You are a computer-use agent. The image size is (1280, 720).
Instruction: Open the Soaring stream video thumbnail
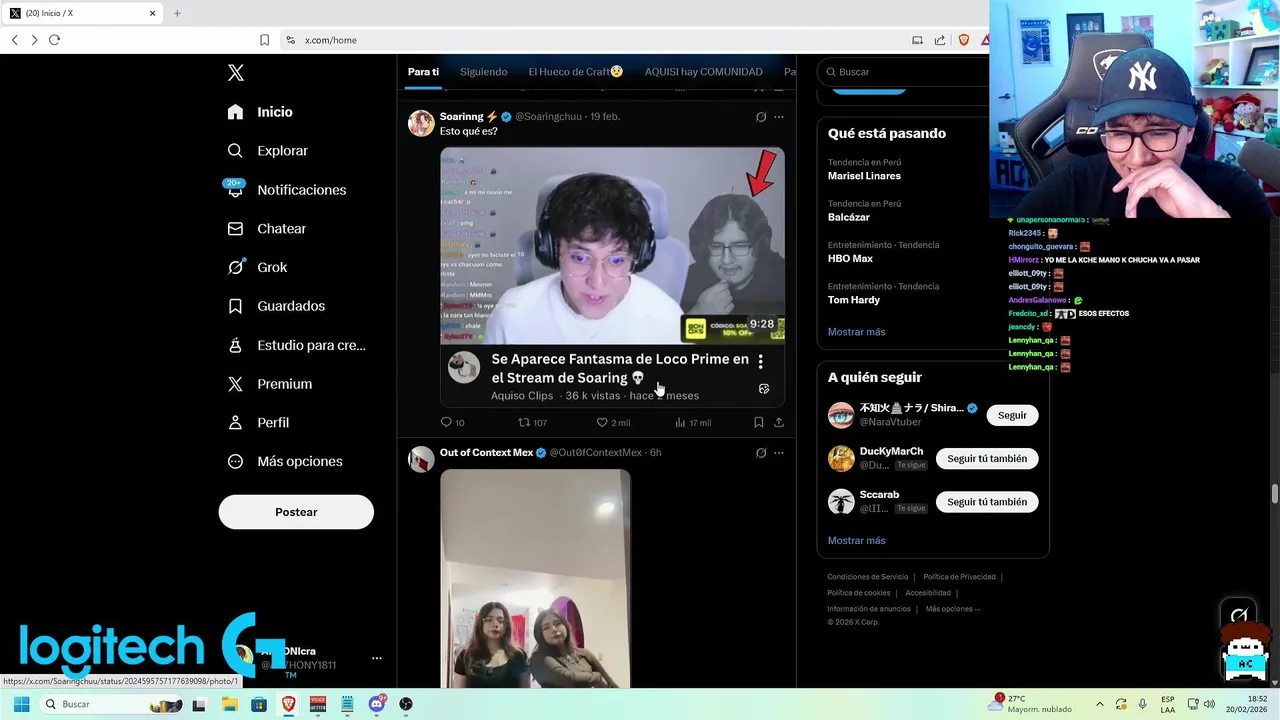coord(612,246)
